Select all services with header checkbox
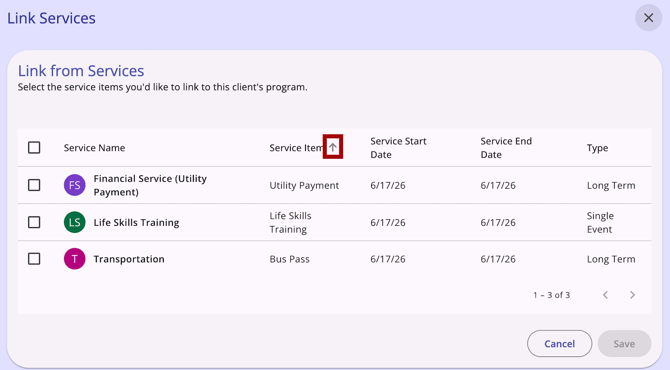Screen dimensions: 670x370 (34, 147)
